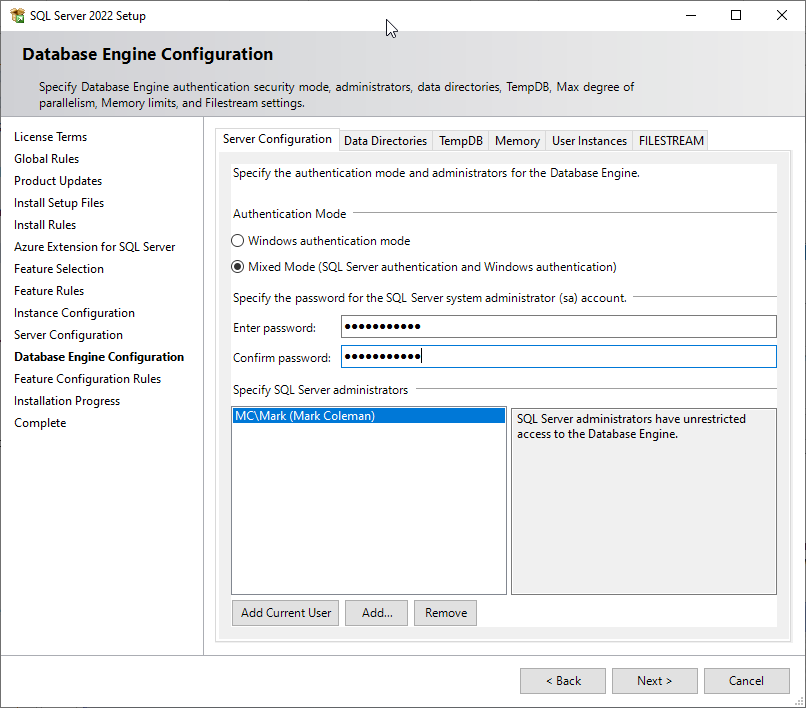Select the Server Configuration tab
Viewport: 806px width, 708px height.
(x=277, y=140)
